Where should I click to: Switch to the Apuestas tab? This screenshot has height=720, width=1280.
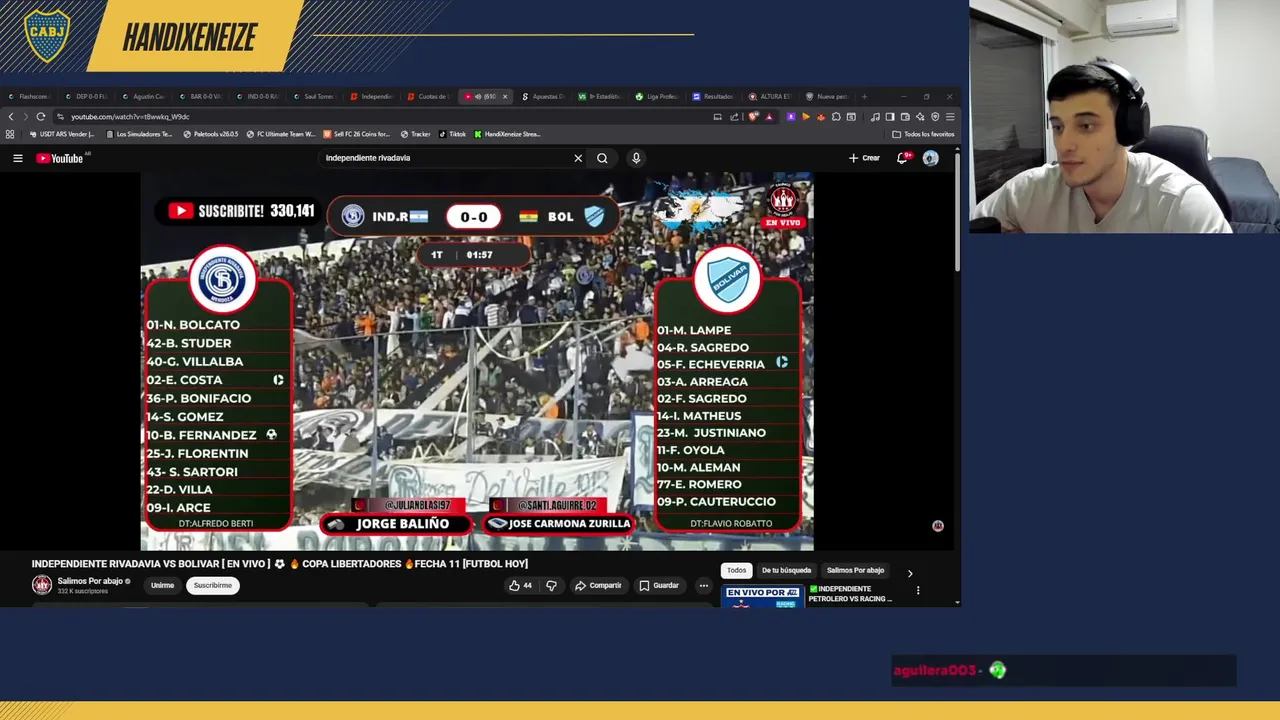545,97
